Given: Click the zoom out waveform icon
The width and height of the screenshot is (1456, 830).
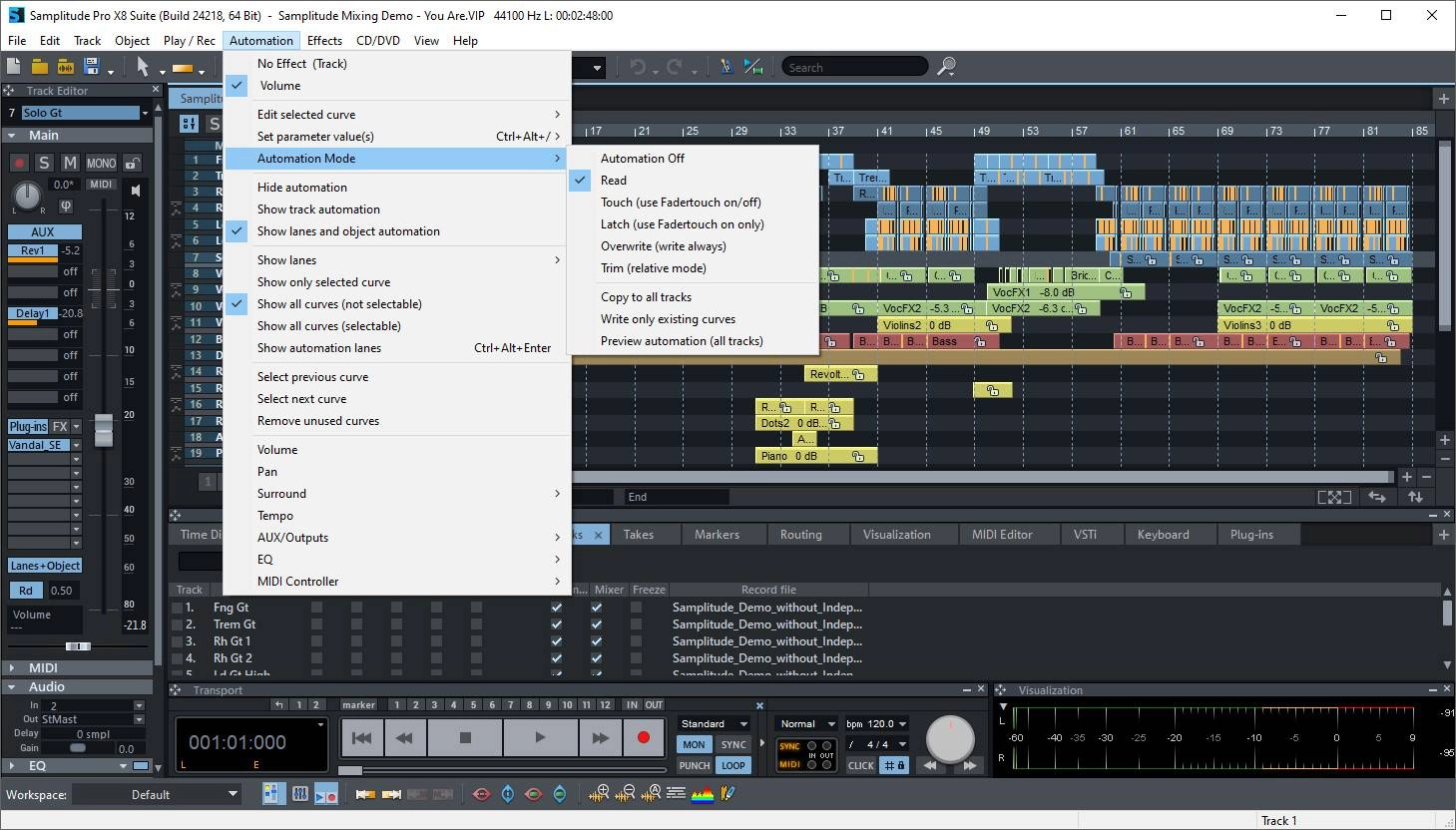Looking at the screenshot, I should coord(626,794).
